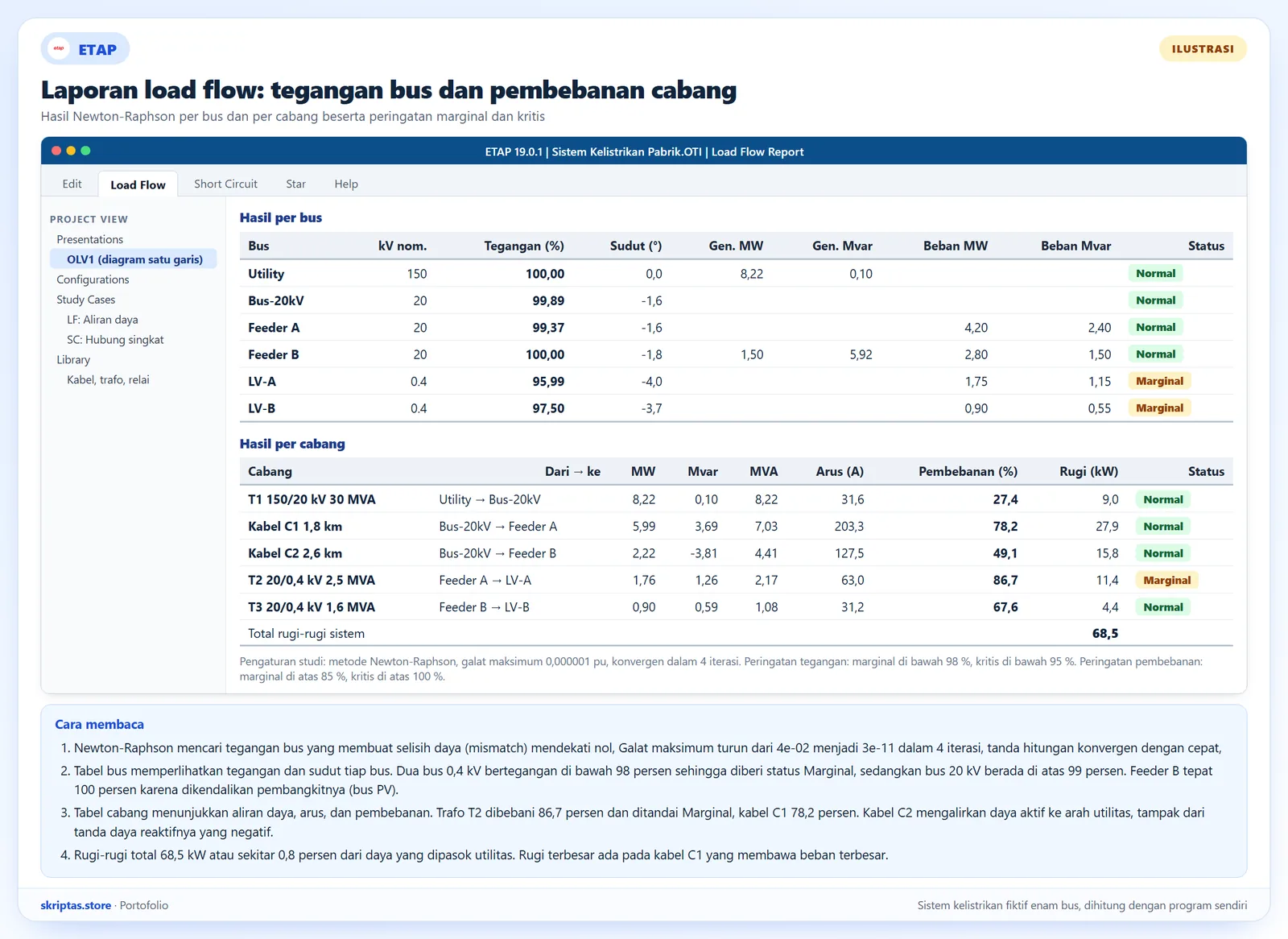This screenshot has width=1288, height=939.
Task: Select the Bus-20kV row name
Action: point(276,300)
